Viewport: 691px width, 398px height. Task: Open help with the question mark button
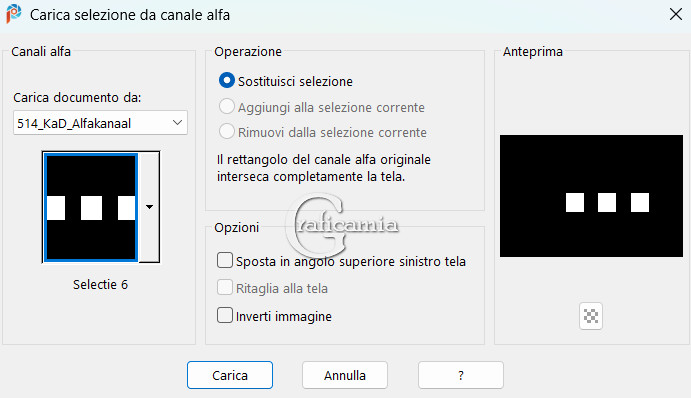[x=461, y=375]
